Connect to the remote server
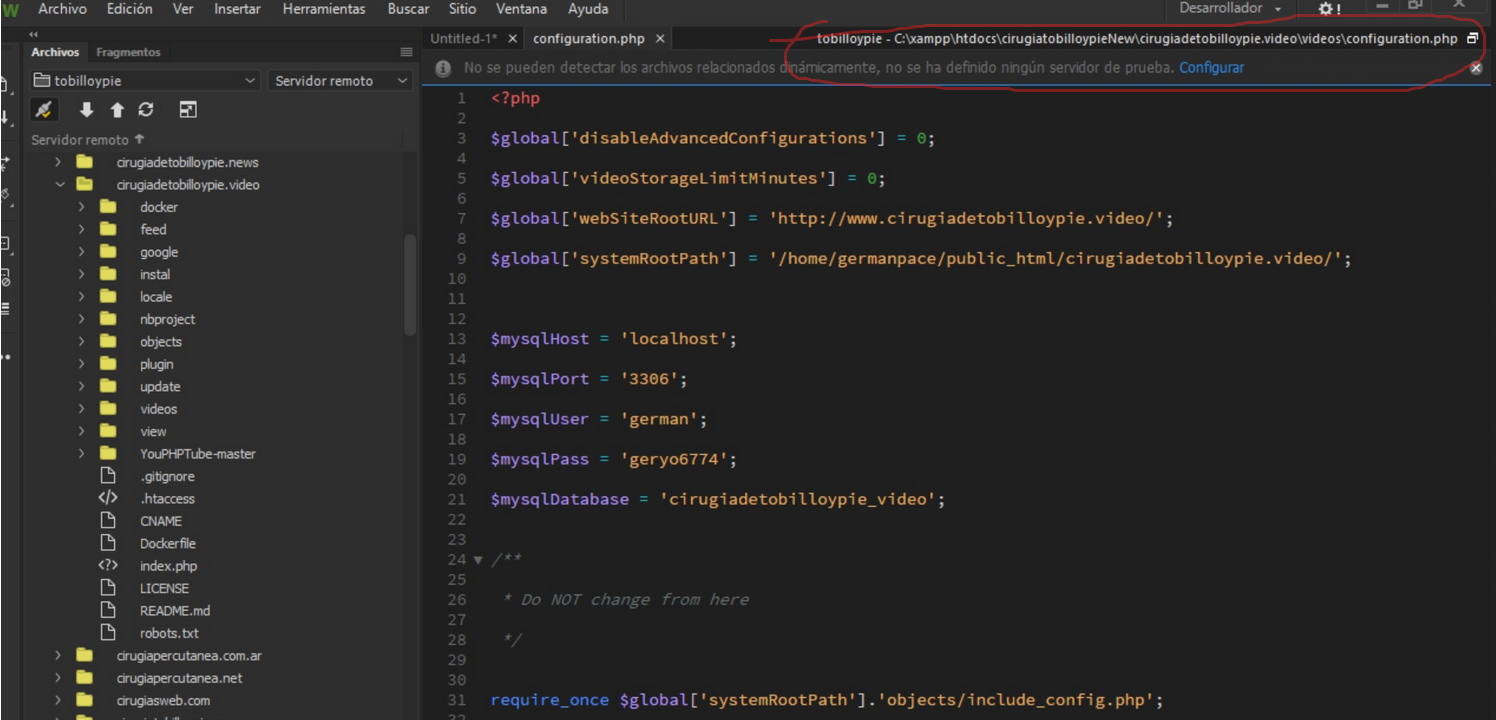1496x720 pixels. (x=45, y=109)
